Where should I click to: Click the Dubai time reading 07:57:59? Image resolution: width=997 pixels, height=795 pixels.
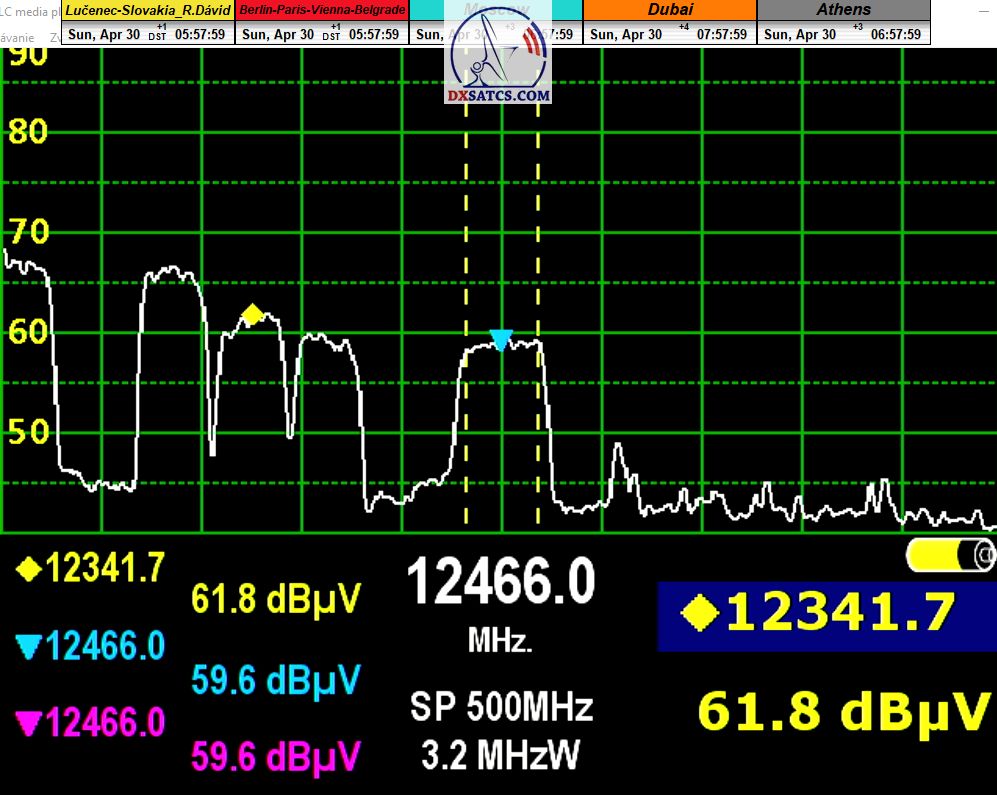pyautogui.click(x=721, y=34)
